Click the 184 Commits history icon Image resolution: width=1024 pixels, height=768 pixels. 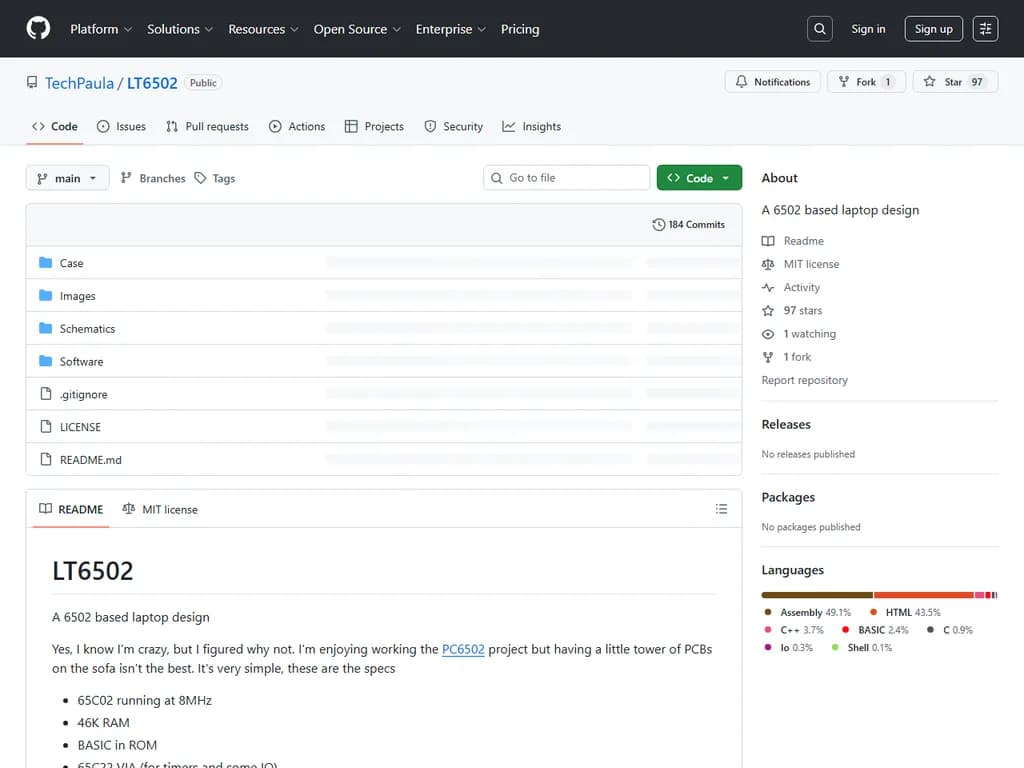(658, 225)
